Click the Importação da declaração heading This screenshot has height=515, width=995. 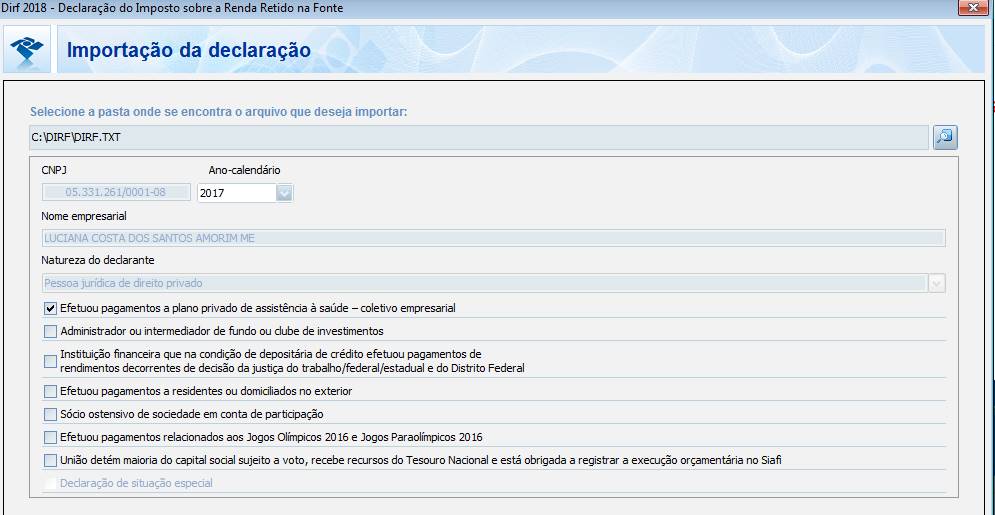click(x=188, y=49)
